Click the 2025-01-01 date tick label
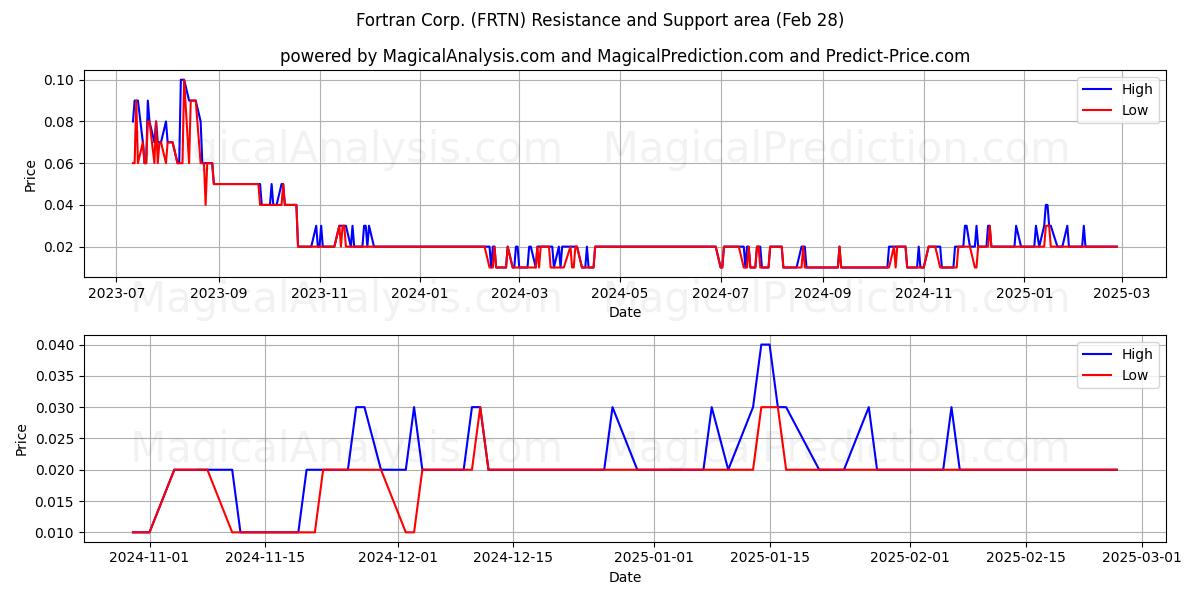1200x600 pixels. [655, 558]
